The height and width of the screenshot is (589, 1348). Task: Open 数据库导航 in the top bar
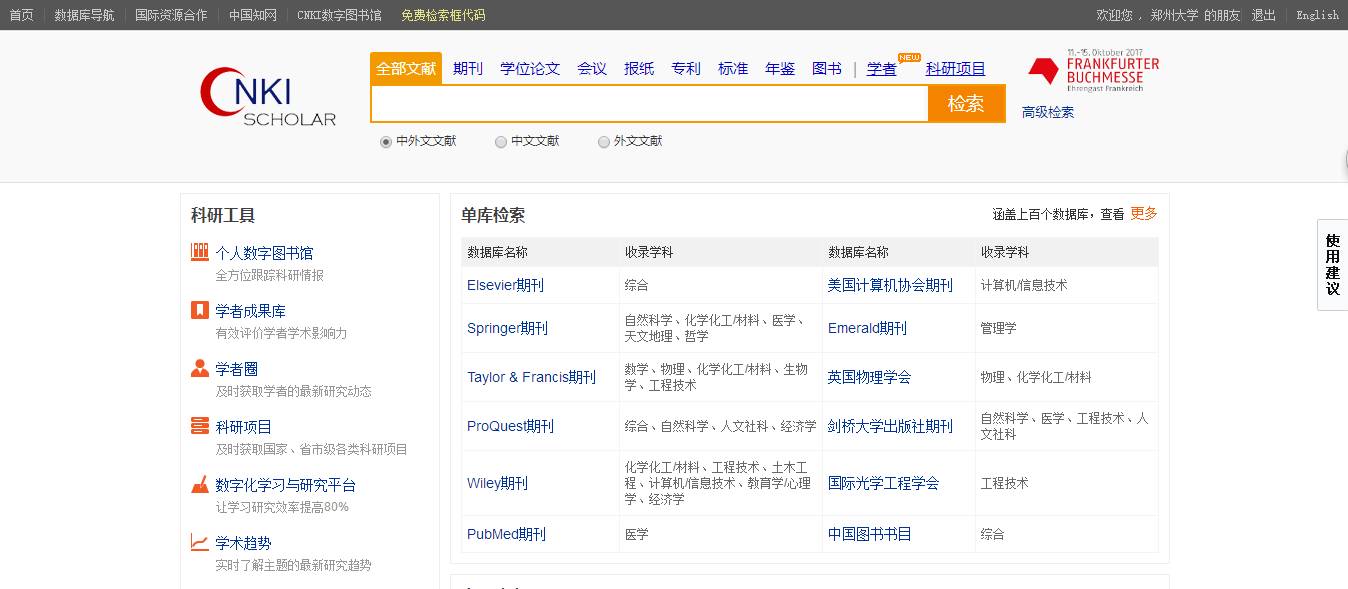(x=84, y=15)
